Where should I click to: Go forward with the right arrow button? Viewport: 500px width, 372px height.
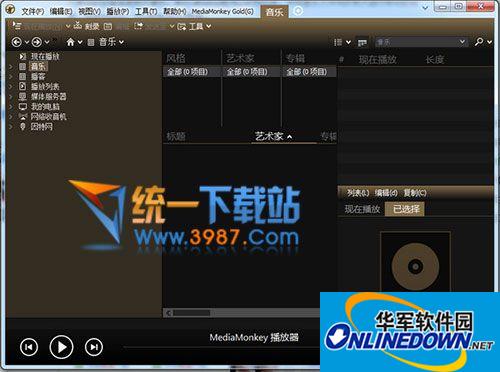[x=37, y=42]
